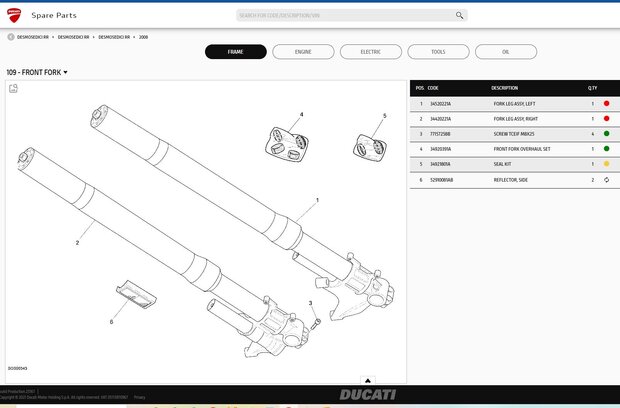Click the green dot for FRONT FORK OVERHAUL SET
Image resolution: width=620 pixels, height=408 pixels.
click(x=606, y=149)
